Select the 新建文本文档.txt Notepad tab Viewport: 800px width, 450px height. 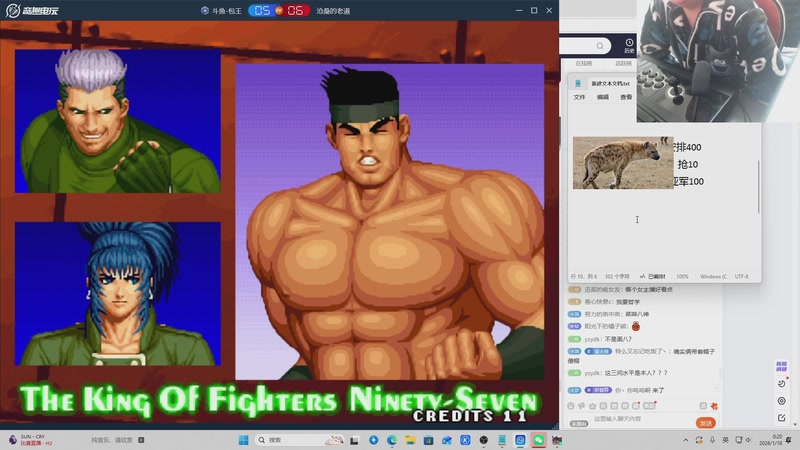tap(610, 83)
